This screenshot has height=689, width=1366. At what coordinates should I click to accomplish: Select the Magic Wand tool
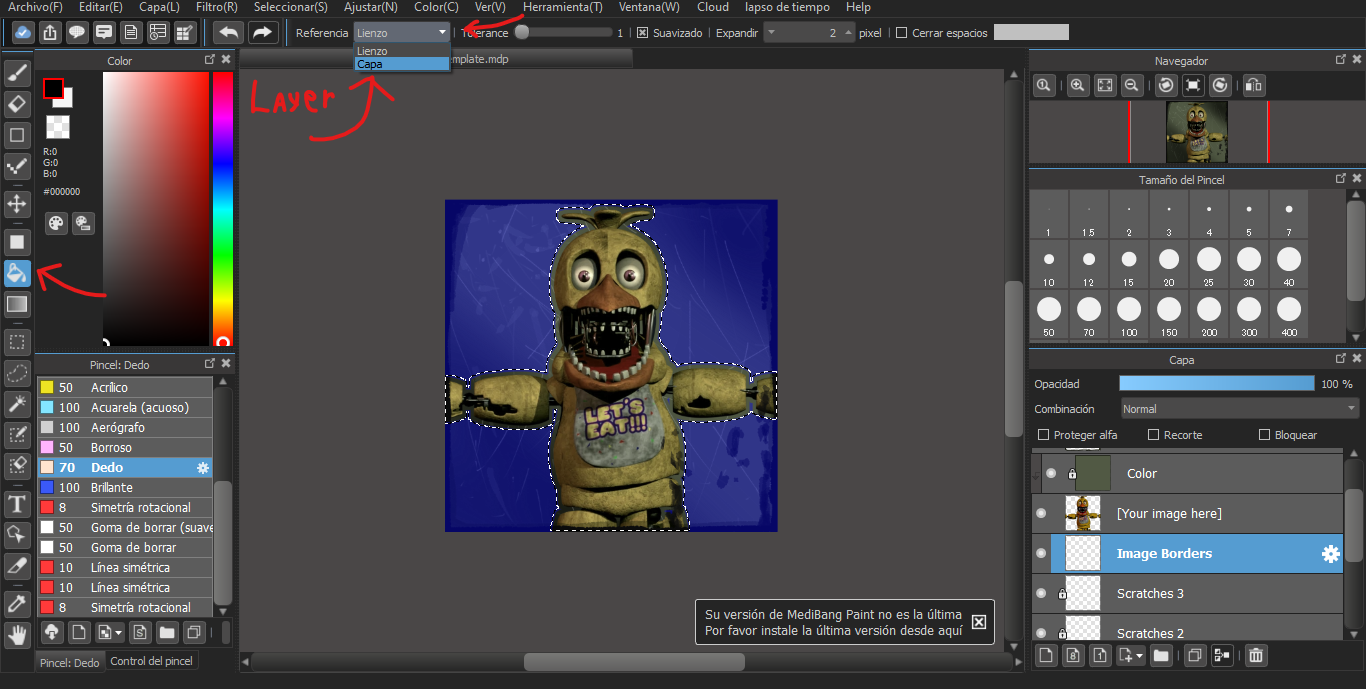click(x=17, y=403)
